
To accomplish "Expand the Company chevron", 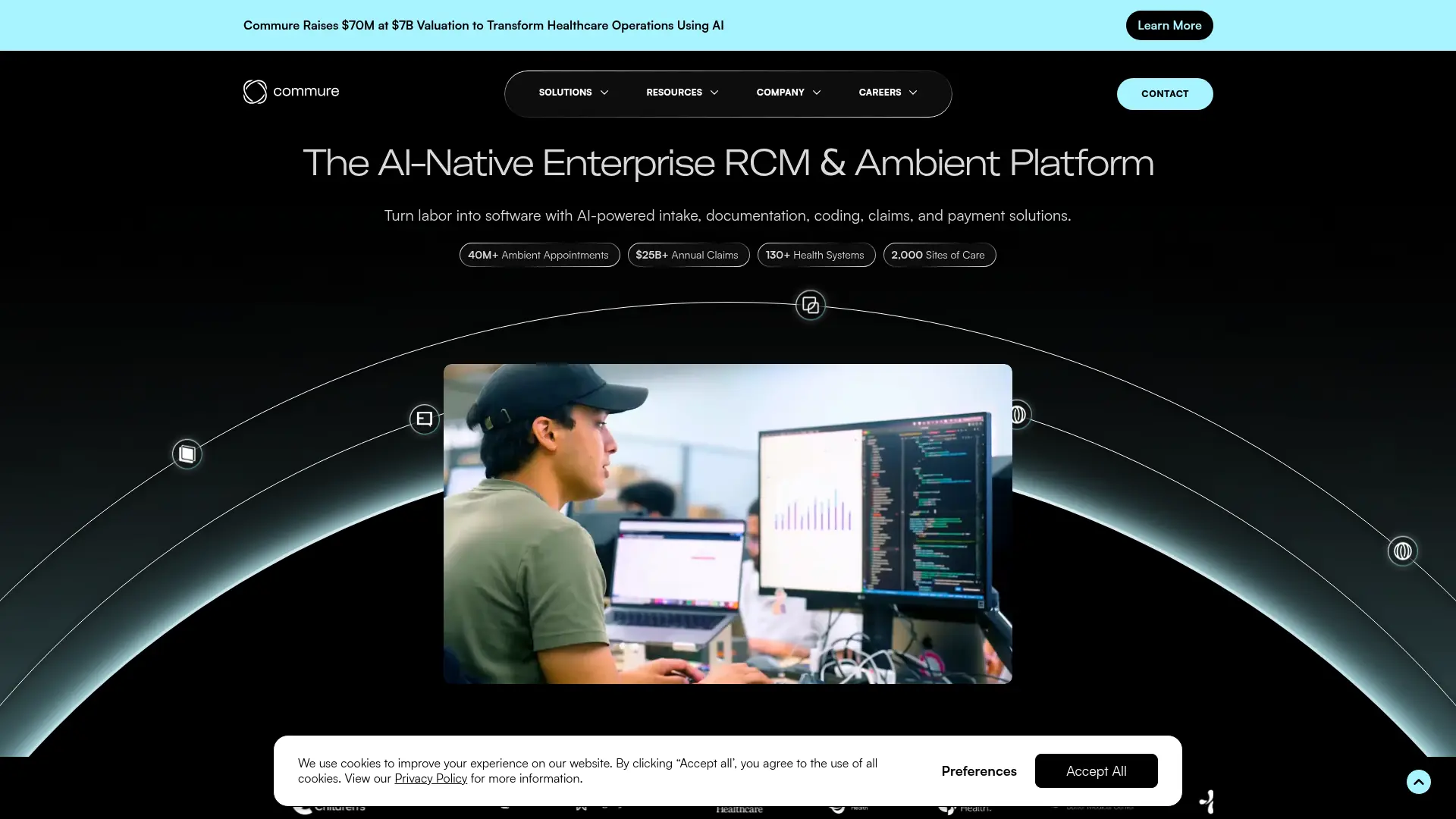I will coord(817,93).
